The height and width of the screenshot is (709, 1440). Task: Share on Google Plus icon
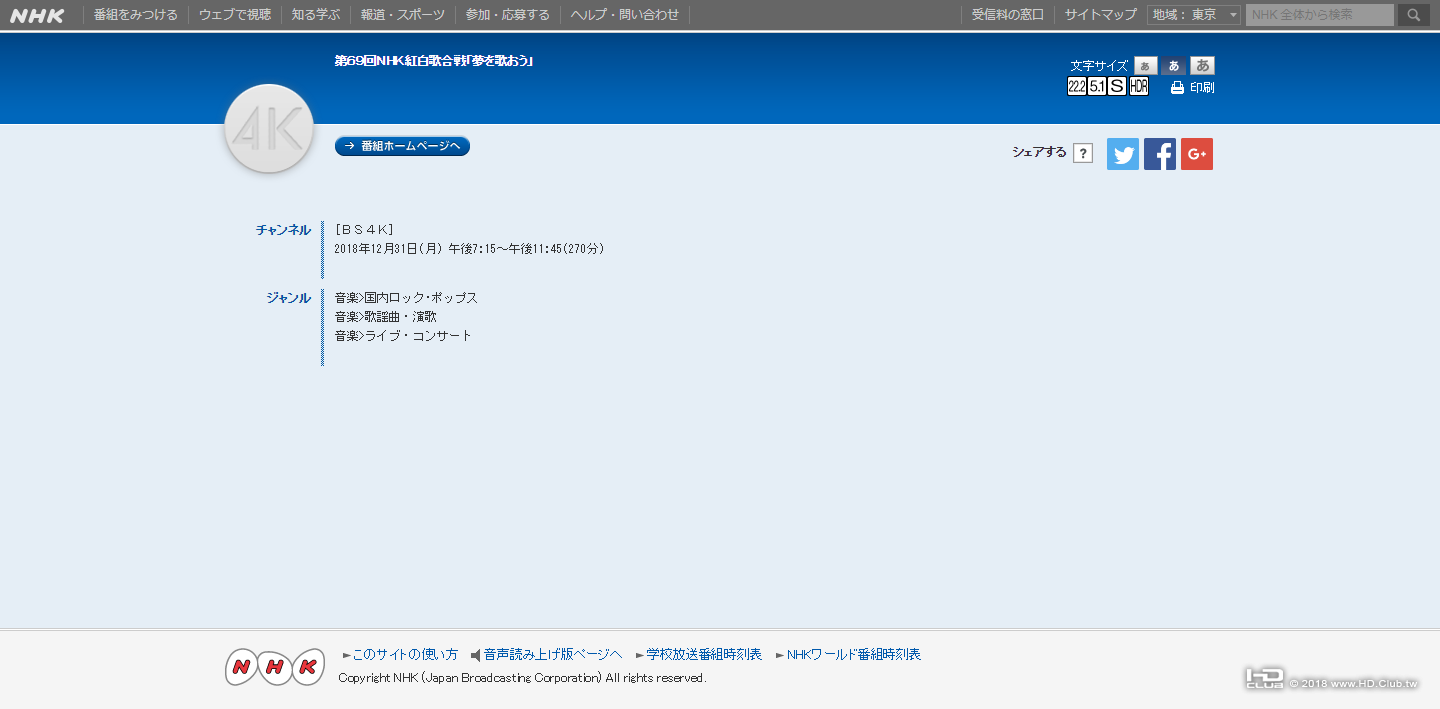pyautogui.click(x=1197, y=154)
